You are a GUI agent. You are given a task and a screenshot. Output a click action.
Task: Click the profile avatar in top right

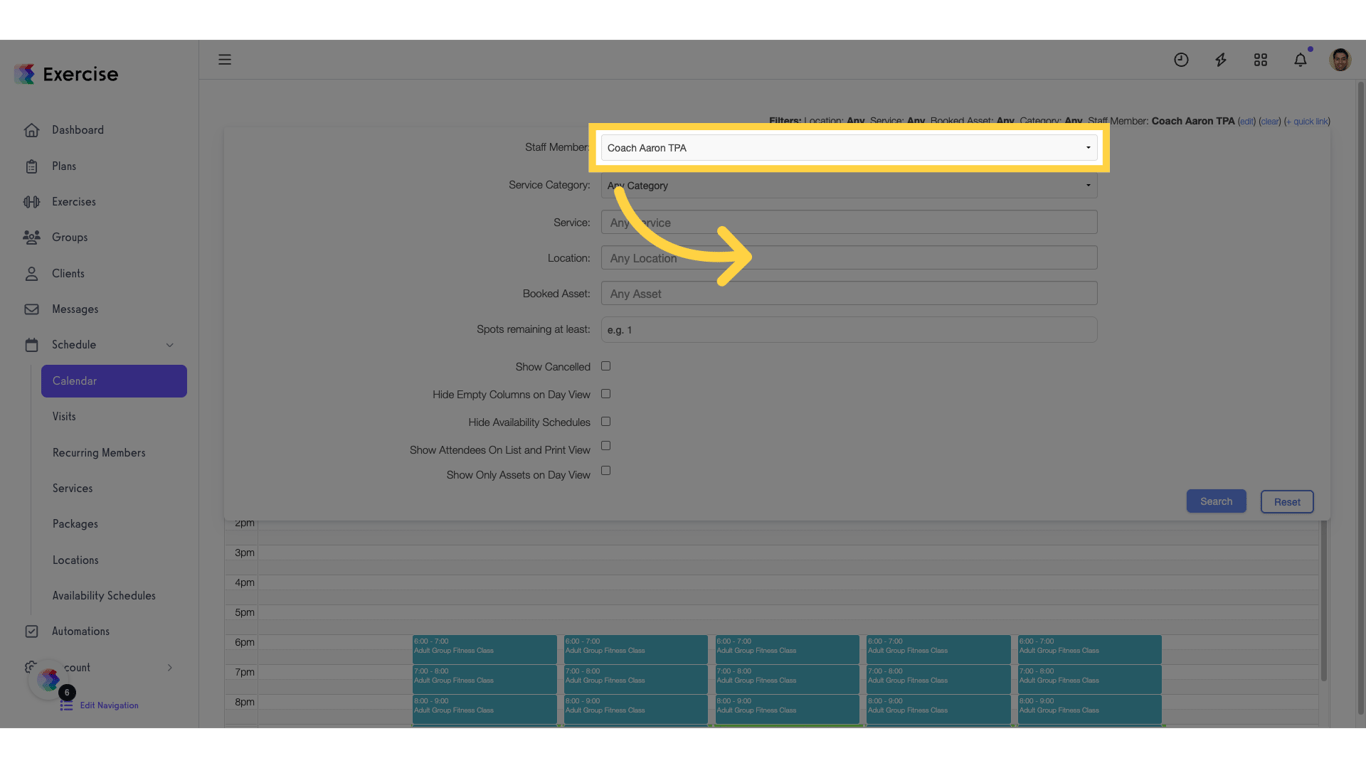point(1339,59)
